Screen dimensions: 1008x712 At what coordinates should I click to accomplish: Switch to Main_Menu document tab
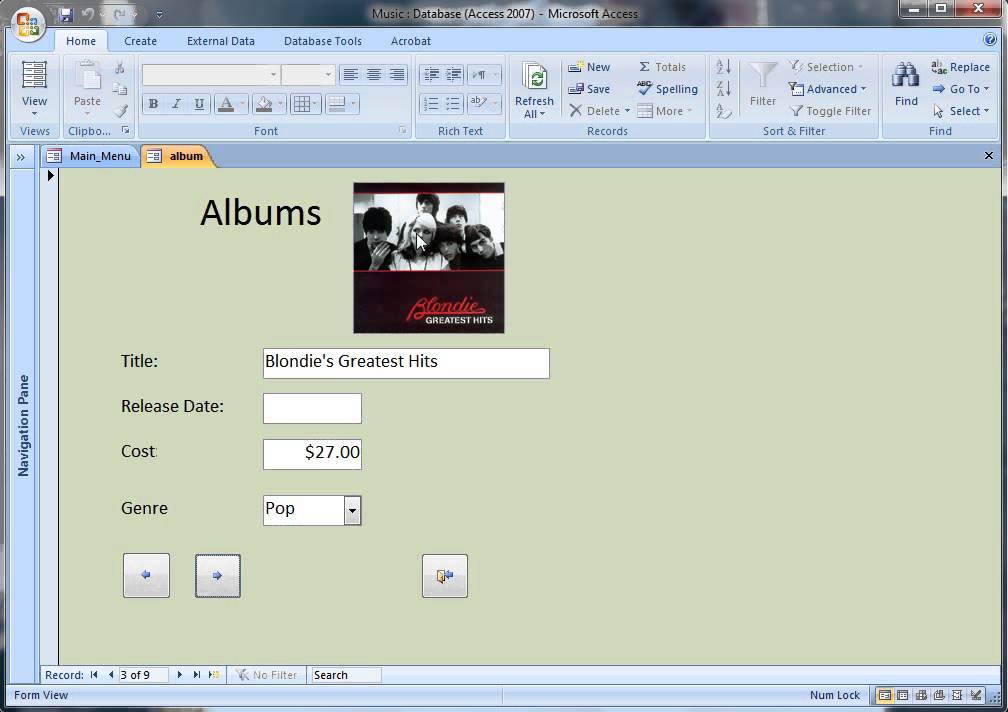[x=90, y=156]
